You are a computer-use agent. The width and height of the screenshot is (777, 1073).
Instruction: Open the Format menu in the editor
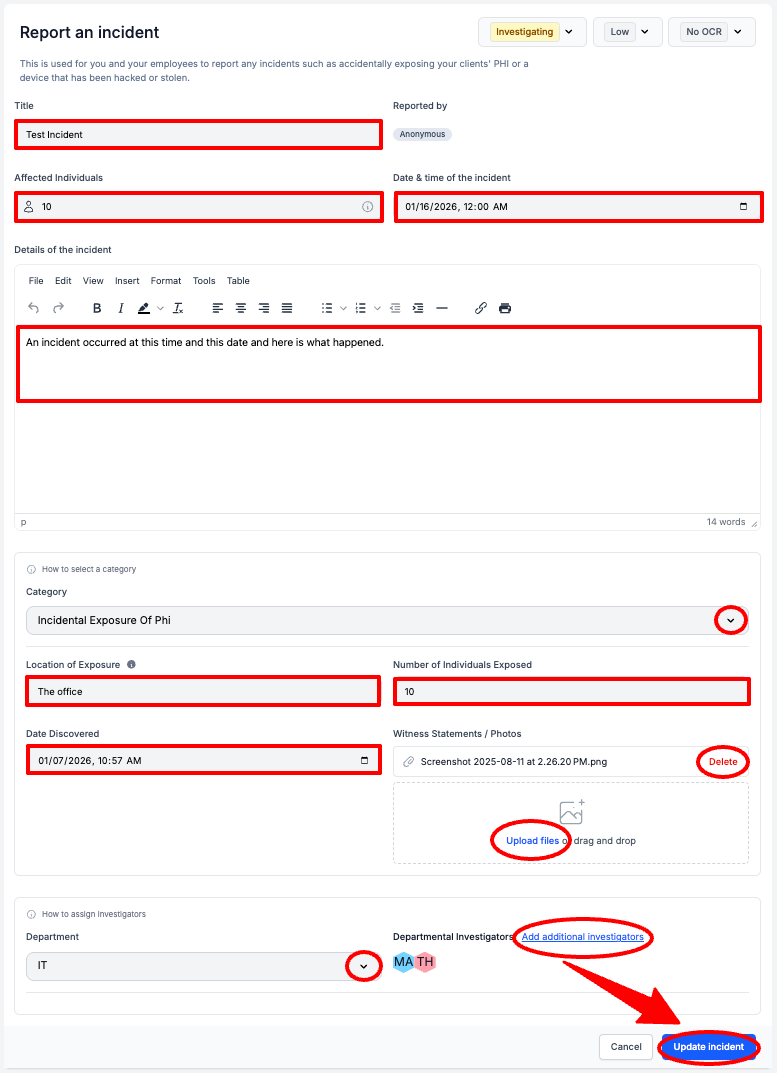[x=166, y=281]
